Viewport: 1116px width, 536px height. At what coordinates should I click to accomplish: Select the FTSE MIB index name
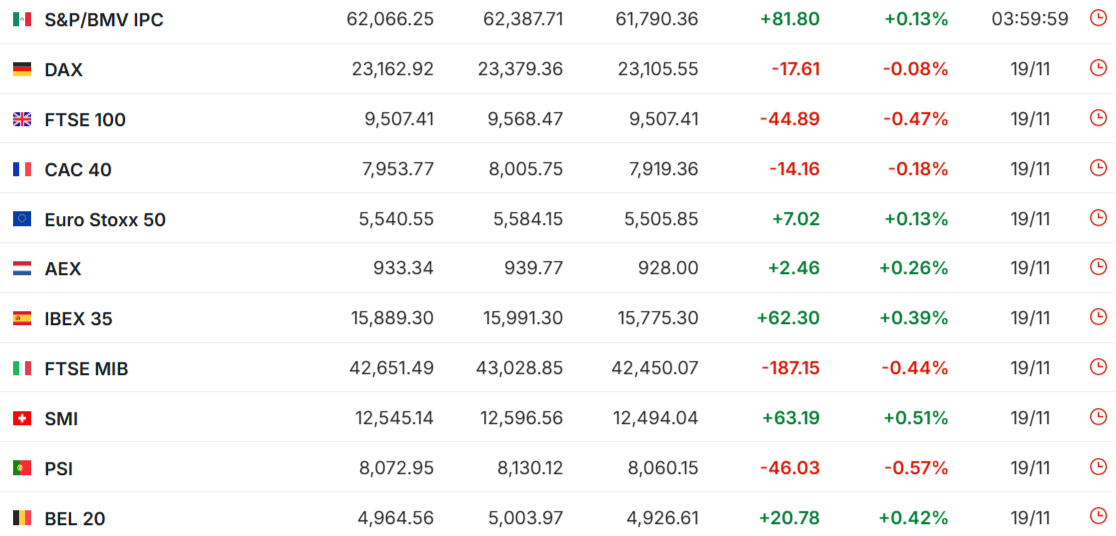86,369
